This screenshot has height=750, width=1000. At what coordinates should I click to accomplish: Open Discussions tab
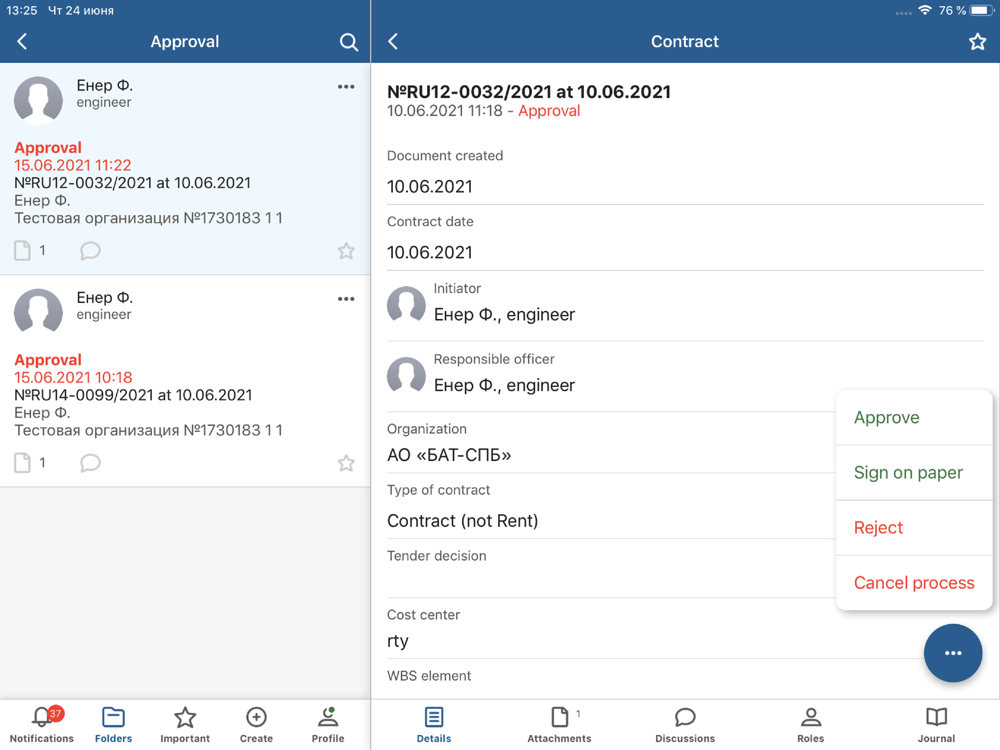click(x=685, y=725)
